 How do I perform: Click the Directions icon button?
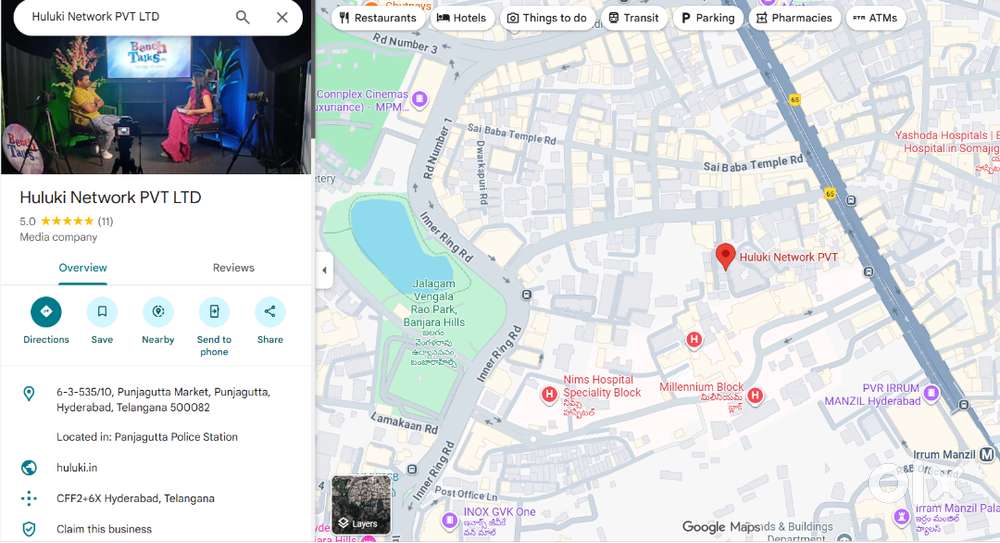coord(46,312)
